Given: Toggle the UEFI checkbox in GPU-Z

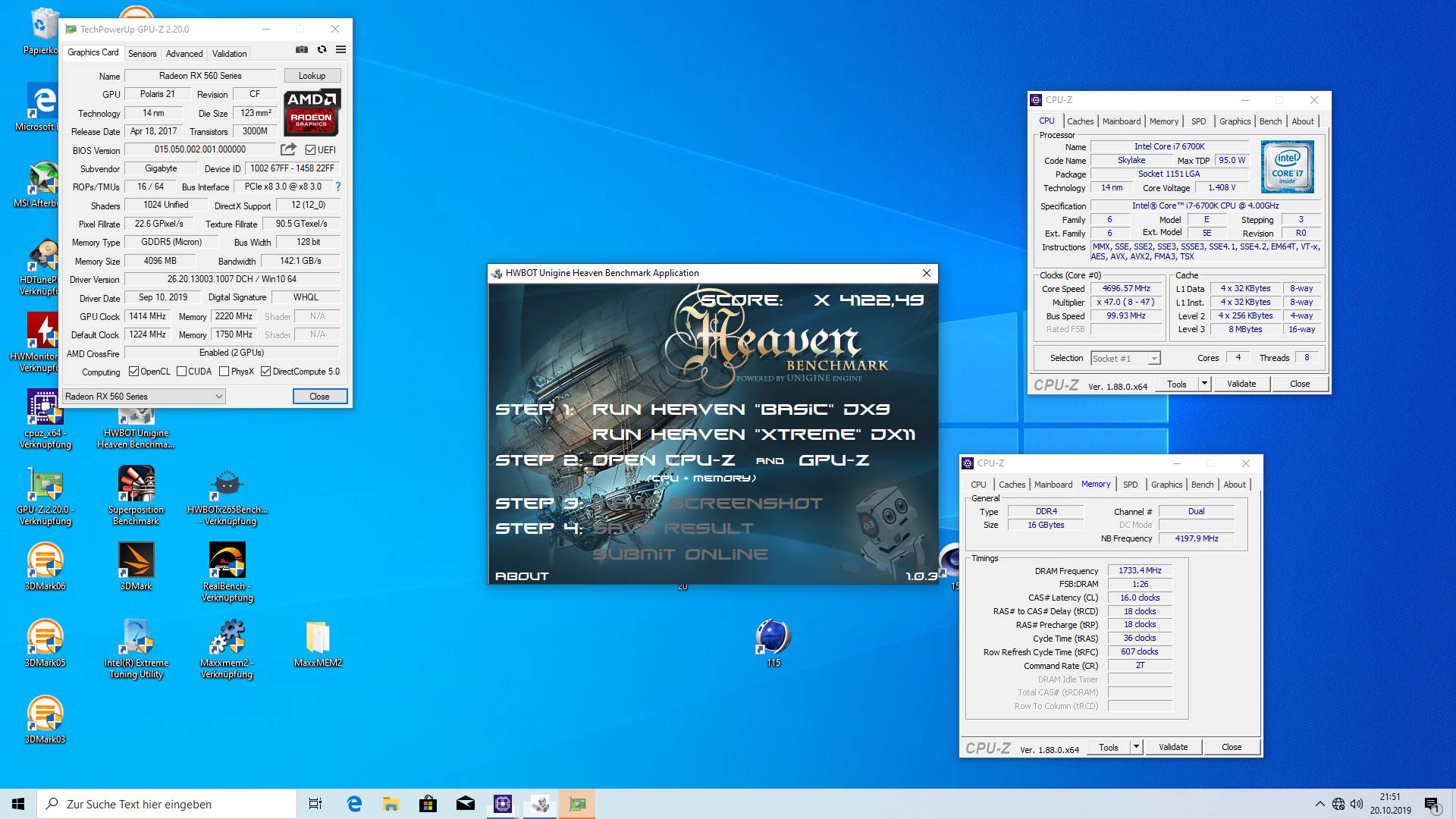Looking at the screenshot, I should 310,150.
